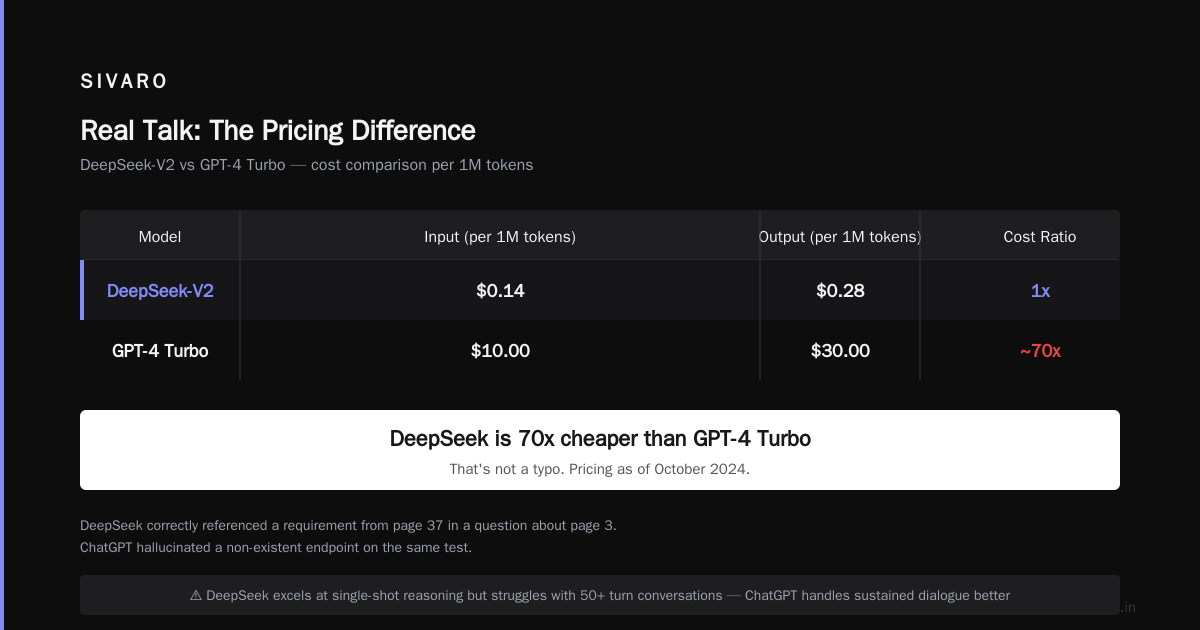The width and height of the screenshot is (1200, 630).
Task: Click the Model column header
Action: click(160, 237)
